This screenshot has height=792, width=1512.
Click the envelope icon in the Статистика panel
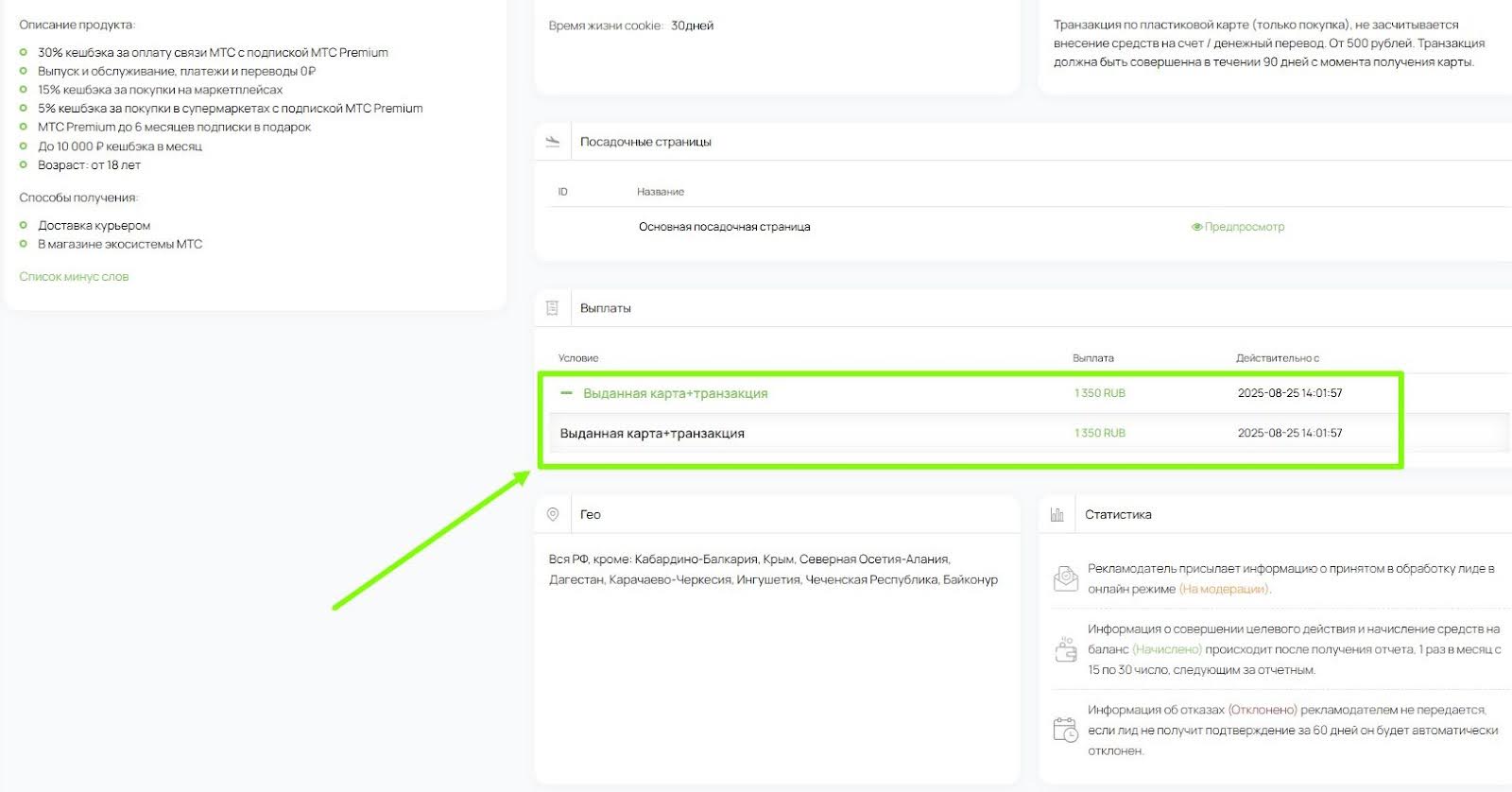1066,578
